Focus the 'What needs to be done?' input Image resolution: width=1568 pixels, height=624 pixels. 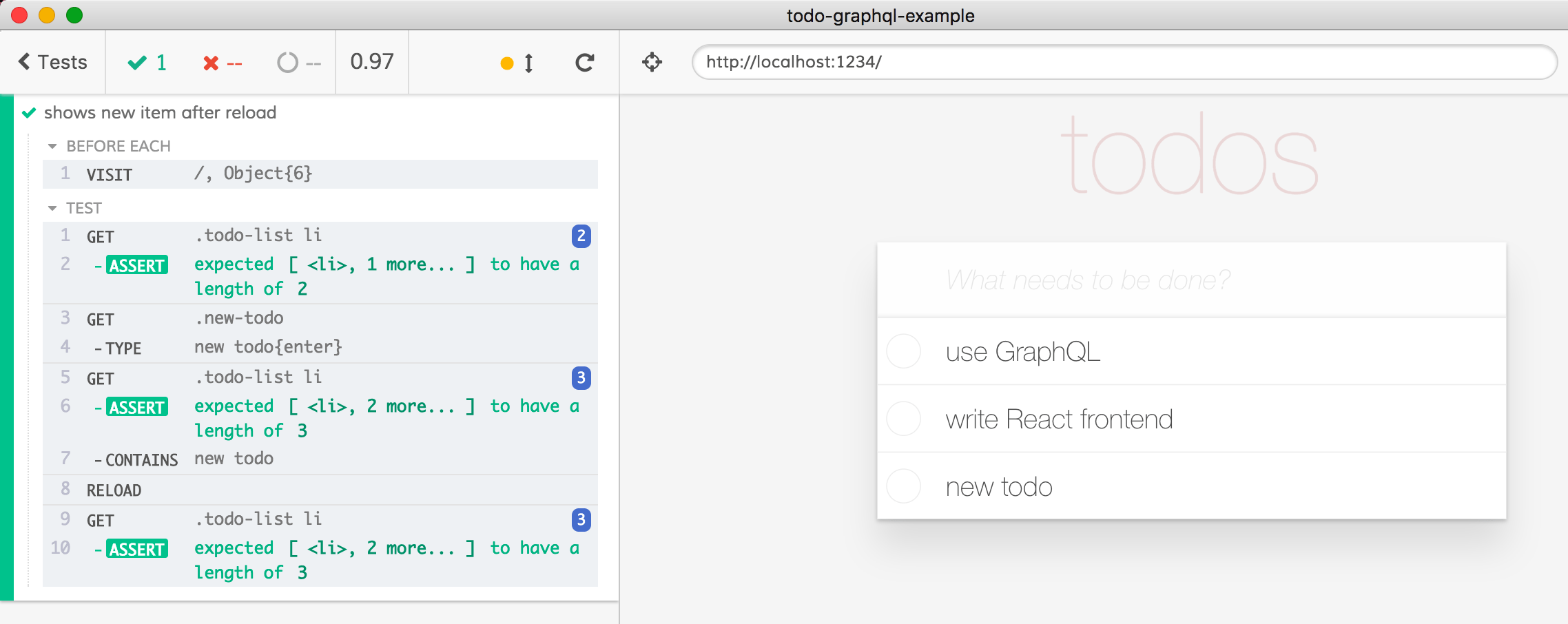1191,280
